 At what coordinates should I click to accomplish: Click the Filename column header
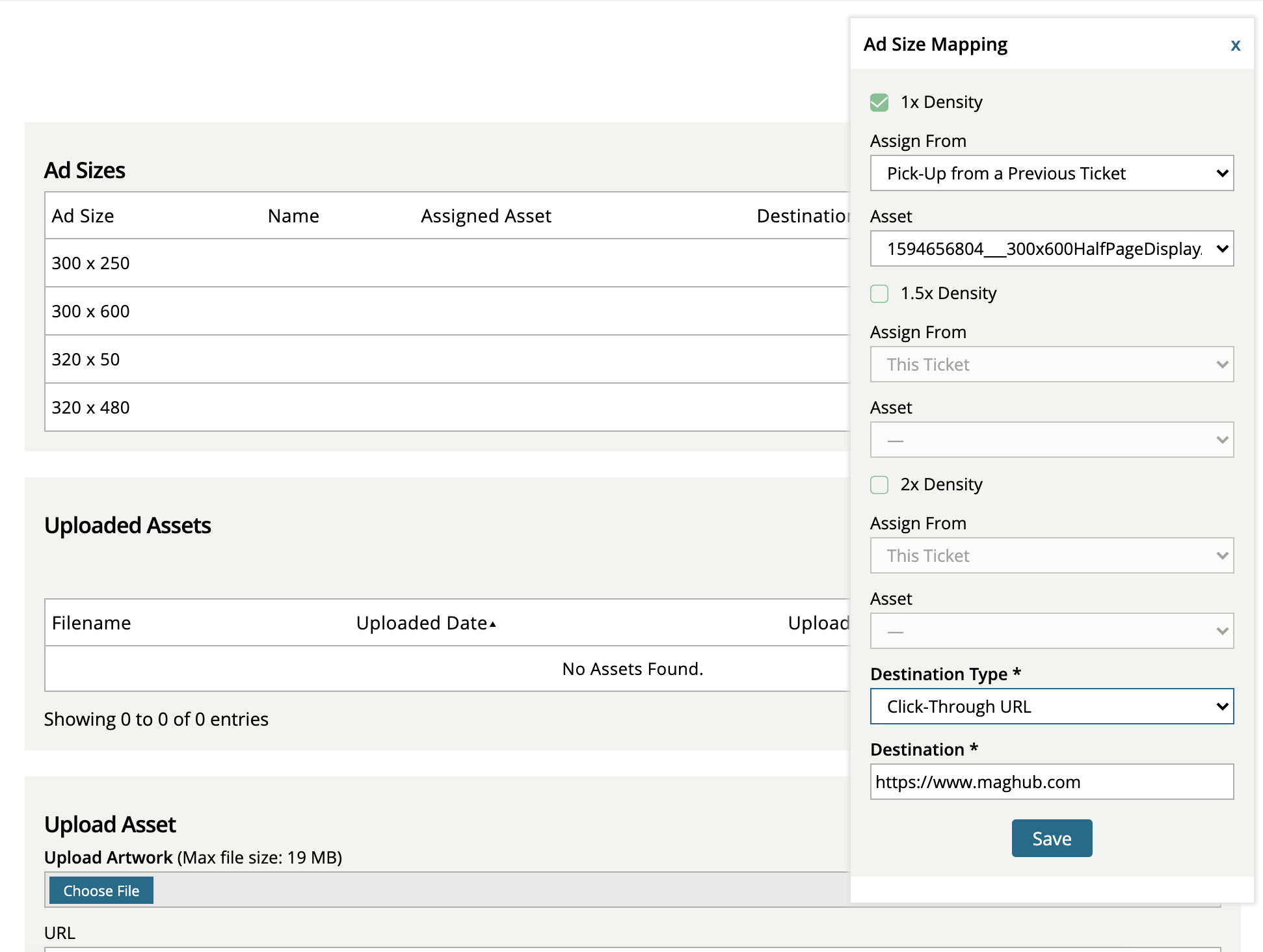(x=91, y=623)
